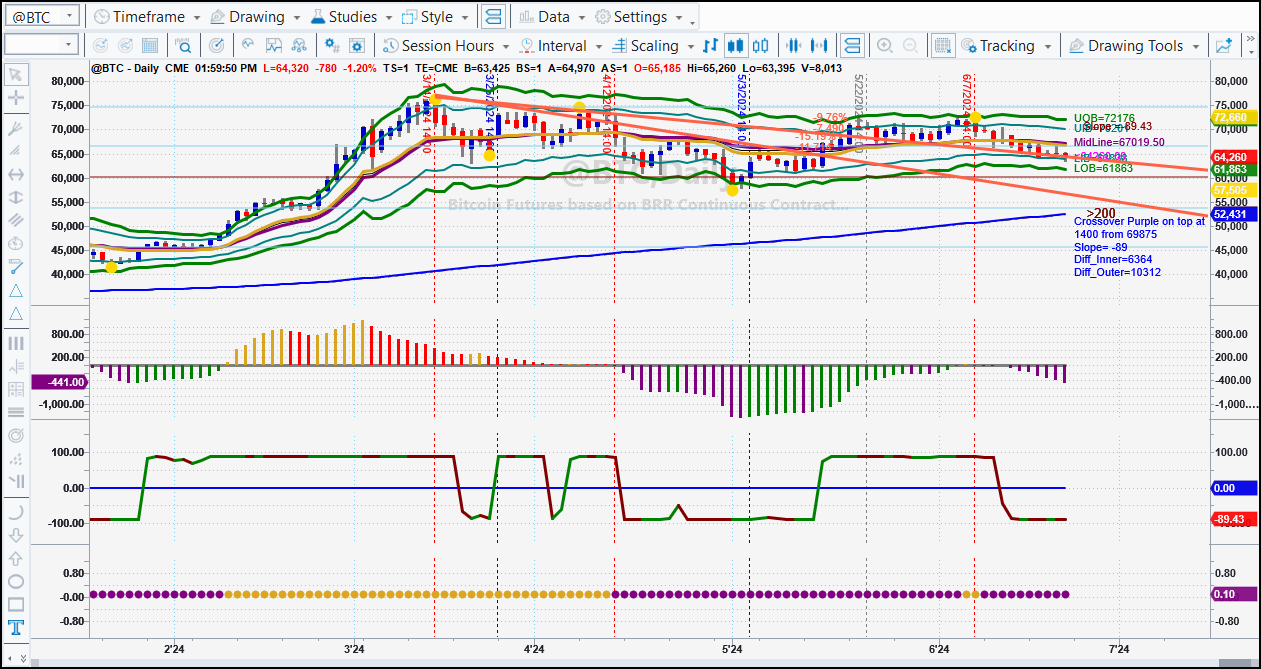Screen dimensions: 1261x669
Task: Select the rectangle drawing tool
Action: 15,604
